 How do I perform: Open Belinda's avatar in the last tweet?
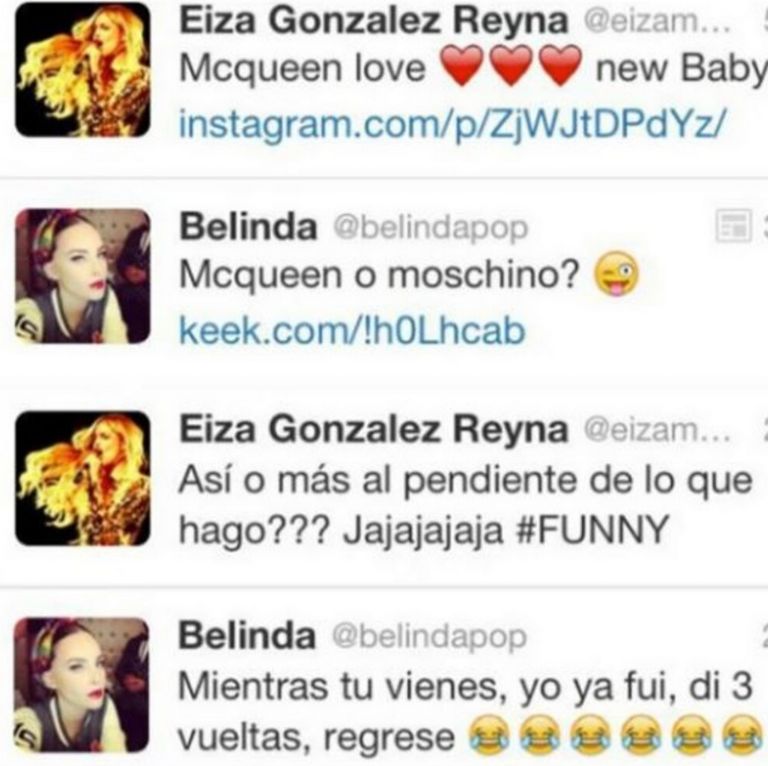point(81,685)
